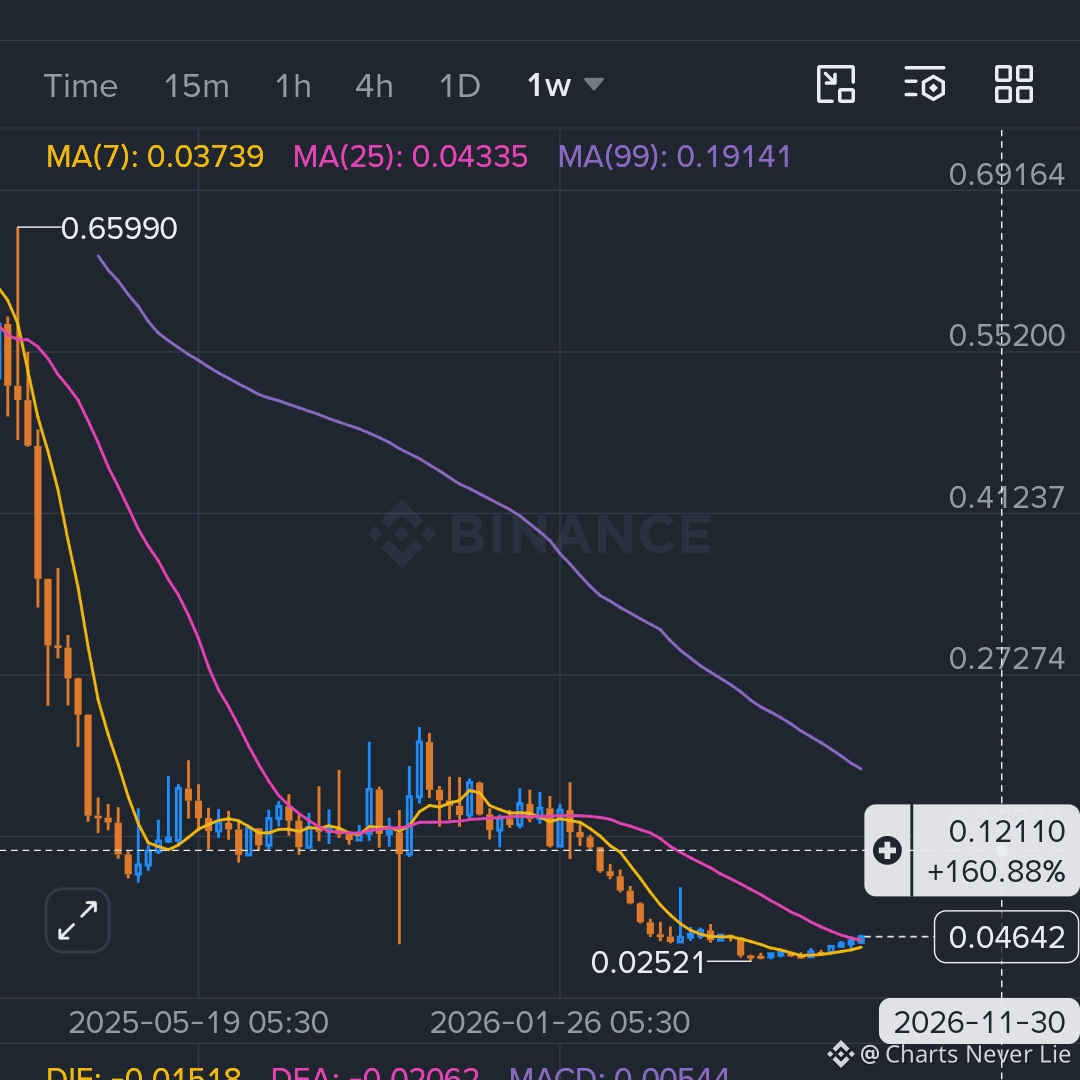1080x1080 pixels.
Task: Open the chart indicator settings icon
Action: [x=924, y=84]
